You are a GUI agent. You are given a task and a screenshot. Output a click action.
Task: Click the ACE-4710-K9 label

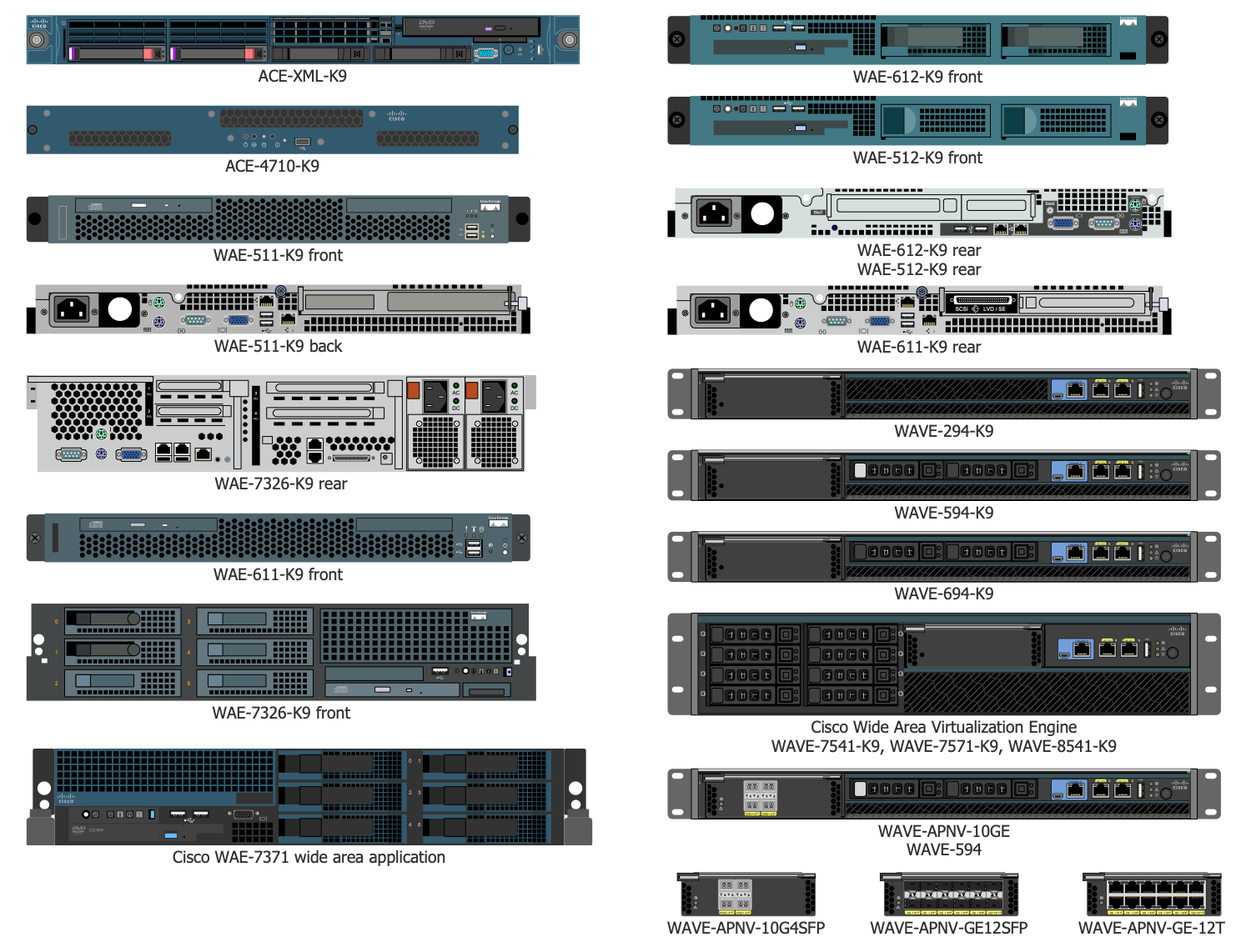tap(273, 166)
